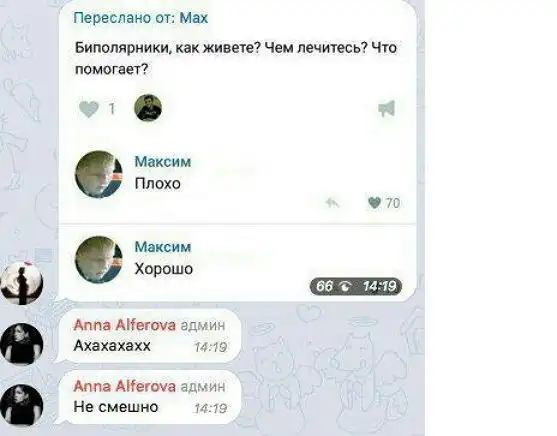
Task: Click the heart icon with count 1
Action: (x=89, y=108)
